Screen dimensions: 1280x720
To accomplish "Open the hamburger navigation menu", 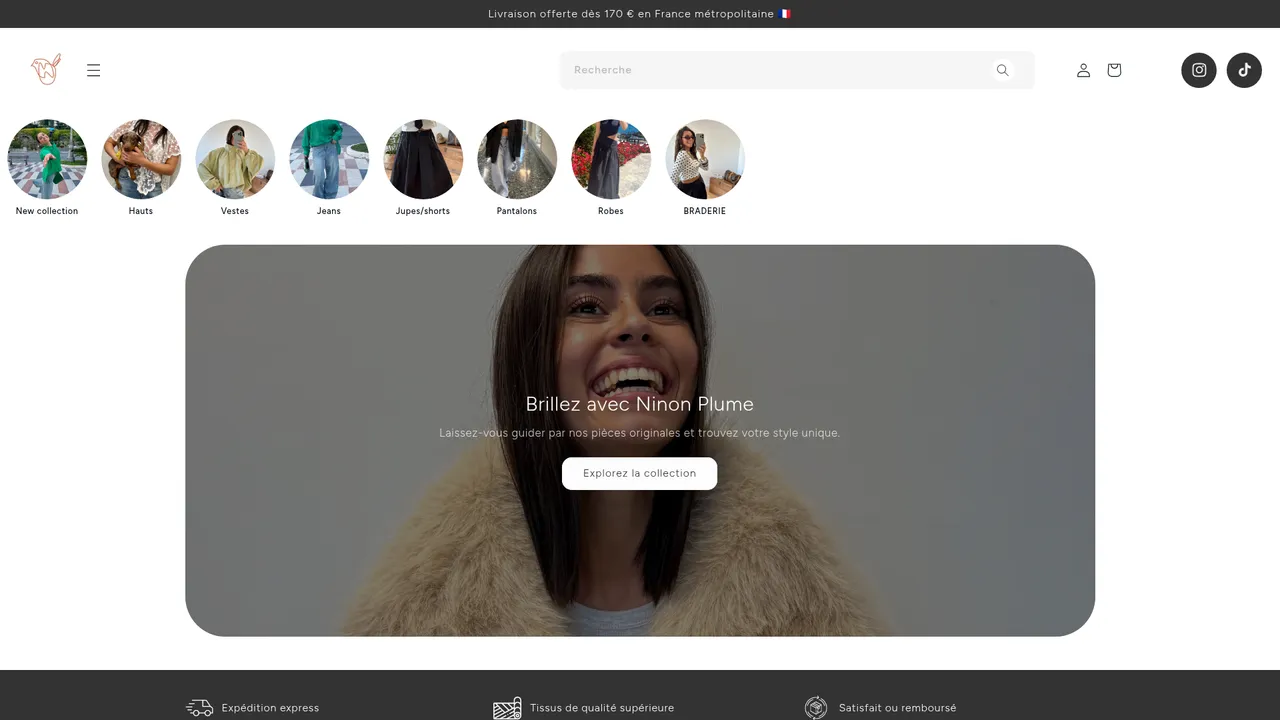I will click(93, 70).
